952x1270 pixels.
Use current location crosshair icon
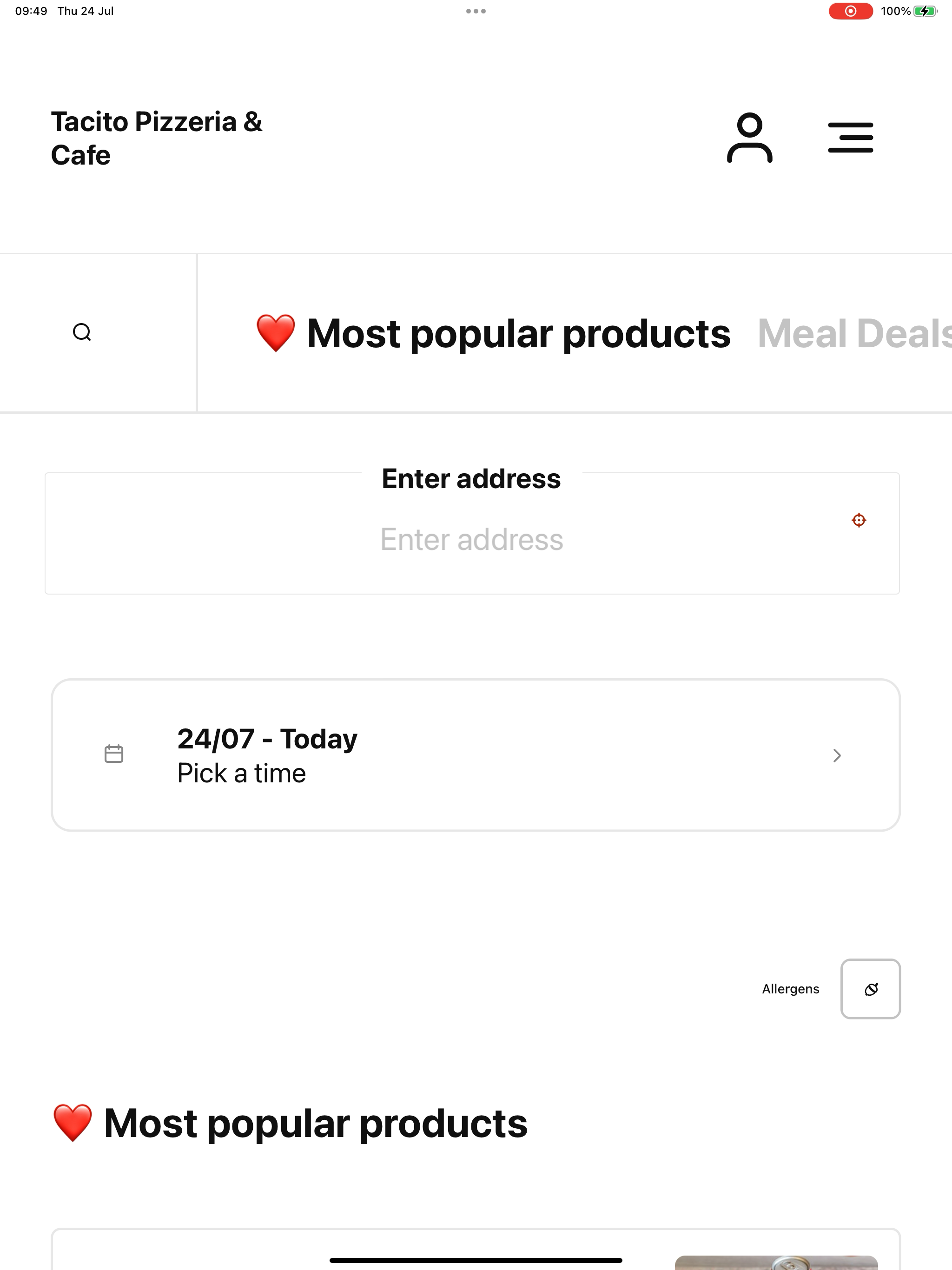859,520
